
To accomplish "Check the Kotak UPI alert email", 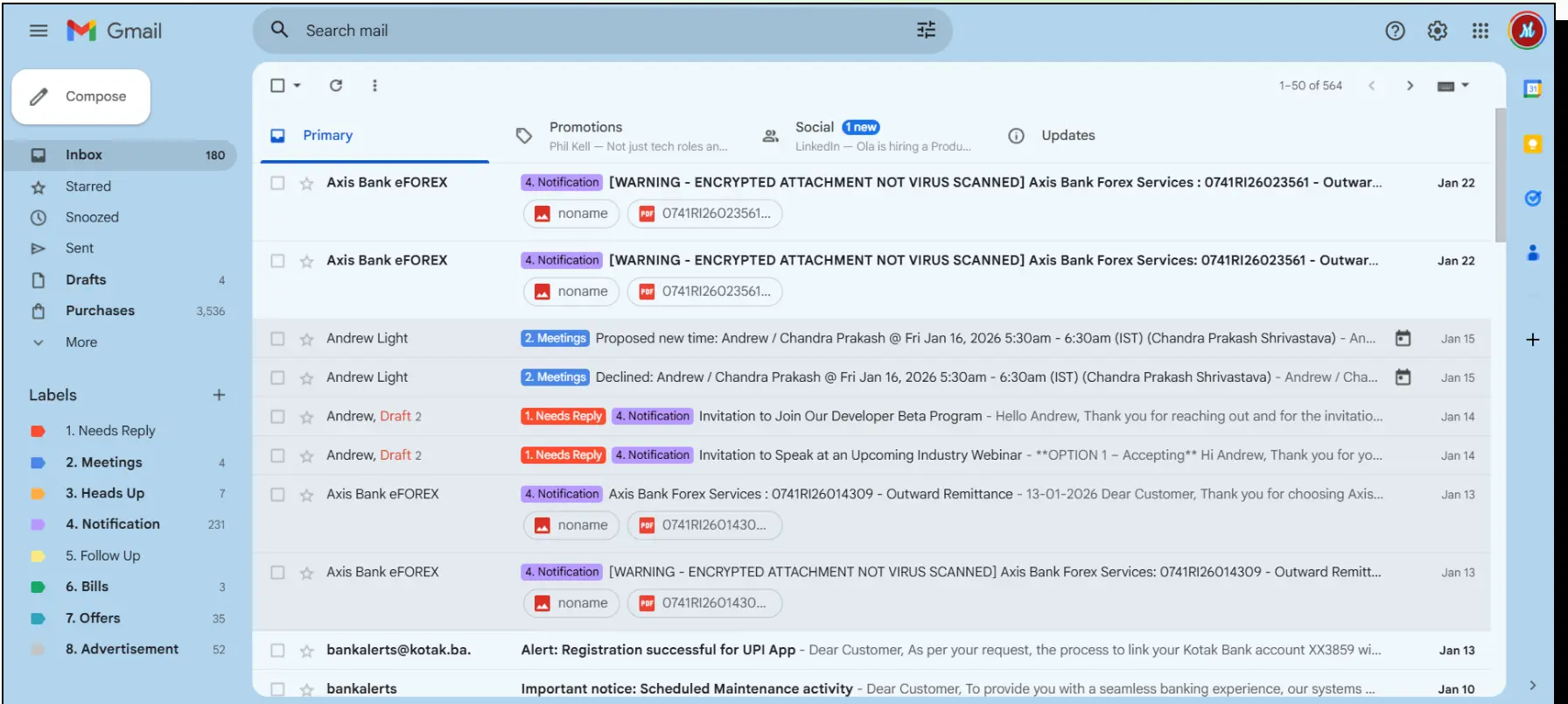I will (277, 650).
